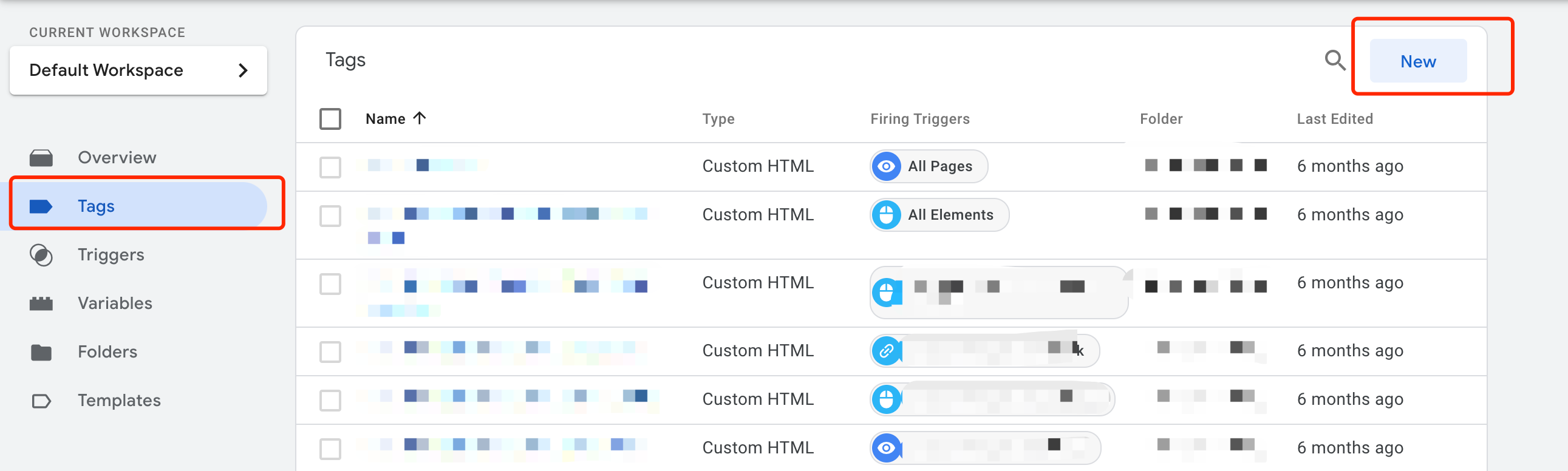Click the eye icon on All Pages trigger
Image resolution: width=1568 pixels, height=471 pixels.
886,166
